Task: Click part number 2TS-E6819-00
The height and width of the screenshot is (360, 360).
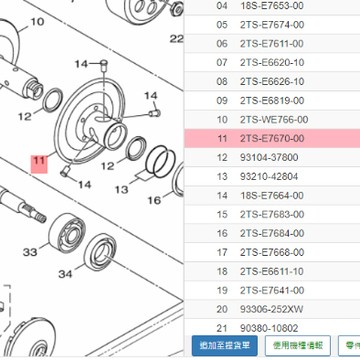Action: [x=272, y=101]
